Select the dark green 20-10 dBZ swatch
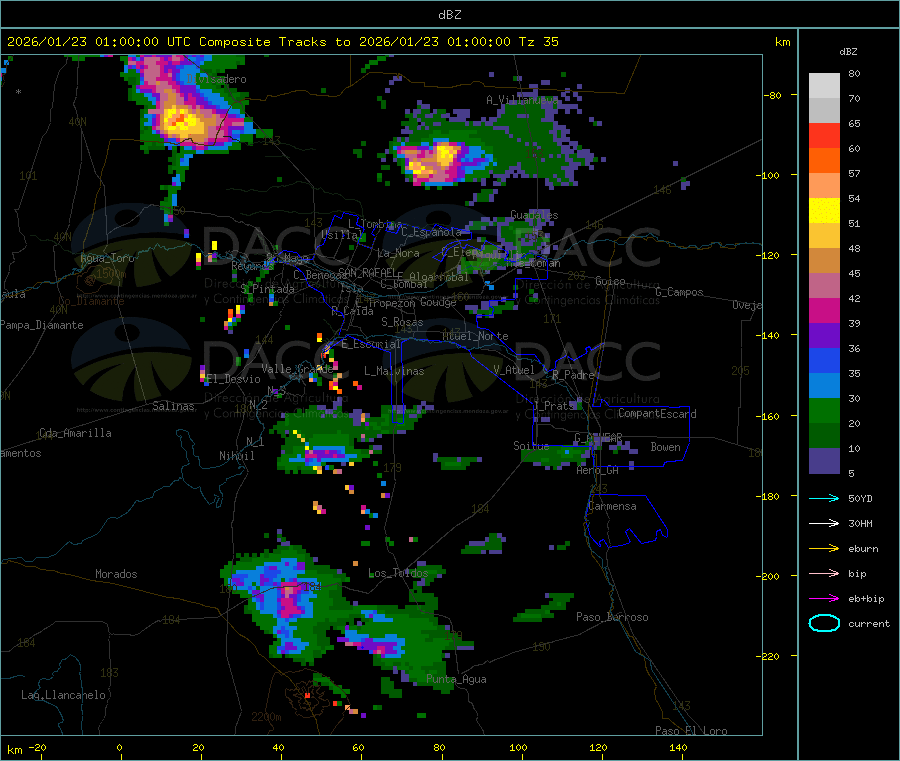The height and width of the screenshot is (761, 900). (824, 436)
